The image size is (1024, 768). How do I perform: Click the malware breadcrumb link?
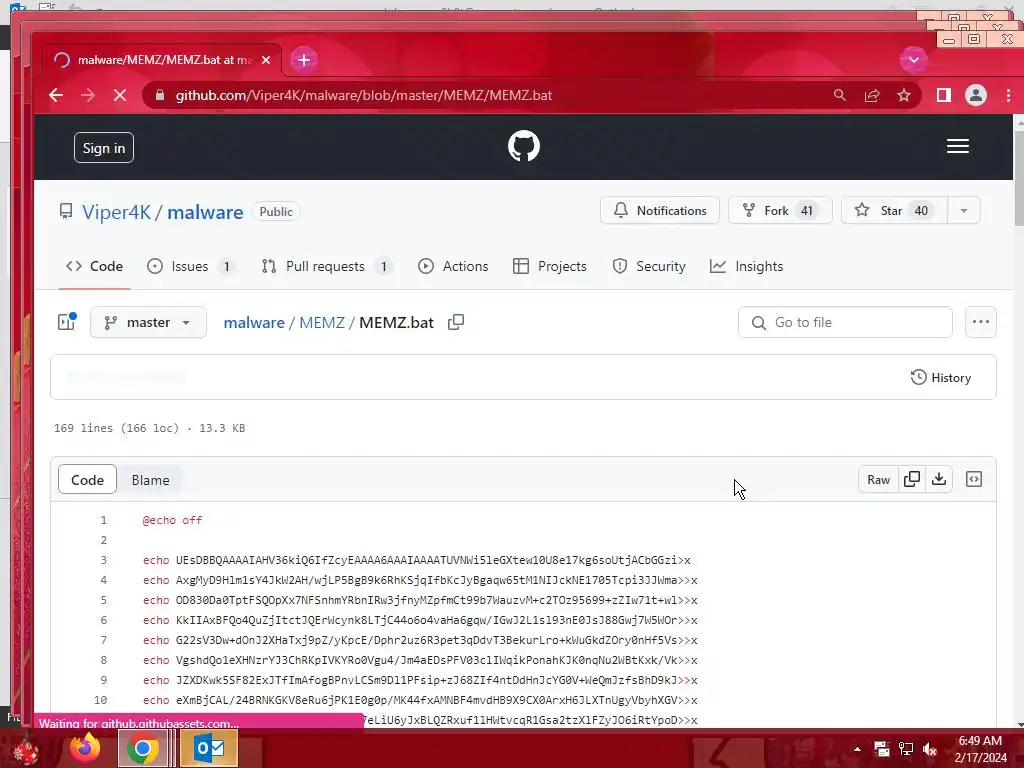pos(254,323)
